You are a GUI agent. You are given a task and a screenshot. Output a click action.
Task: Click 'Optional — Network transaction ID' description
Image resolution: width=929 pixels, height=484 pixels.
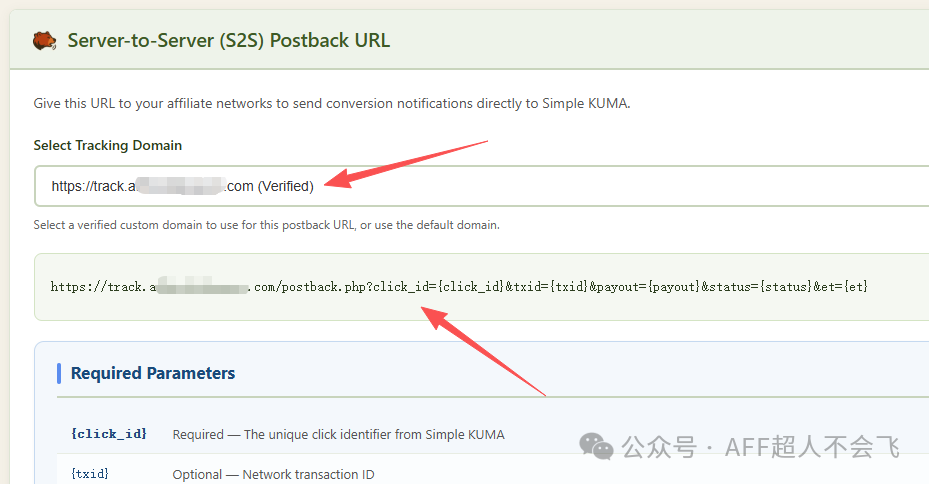click(x=273, y=475)
